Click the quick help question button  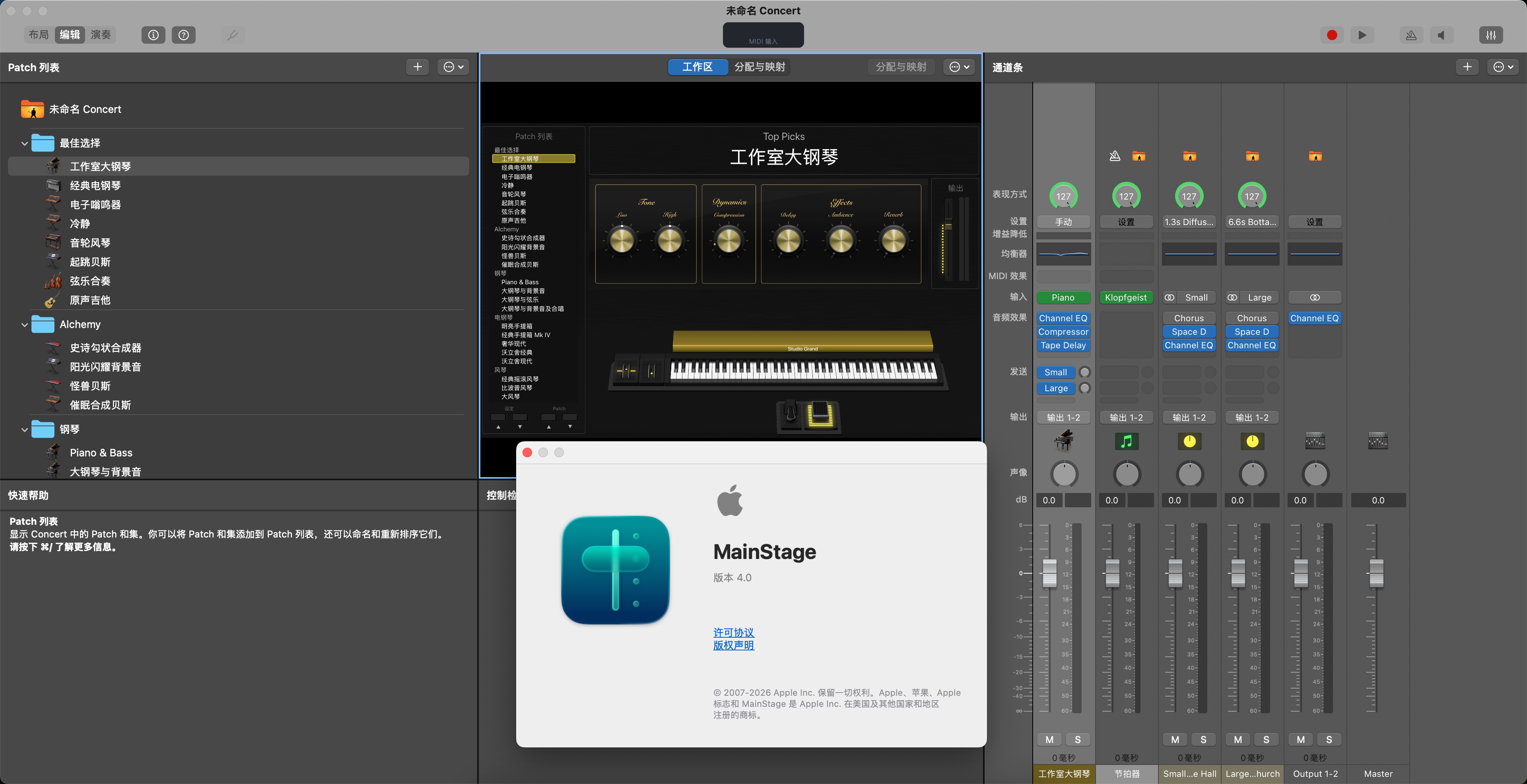pos(184,35)
